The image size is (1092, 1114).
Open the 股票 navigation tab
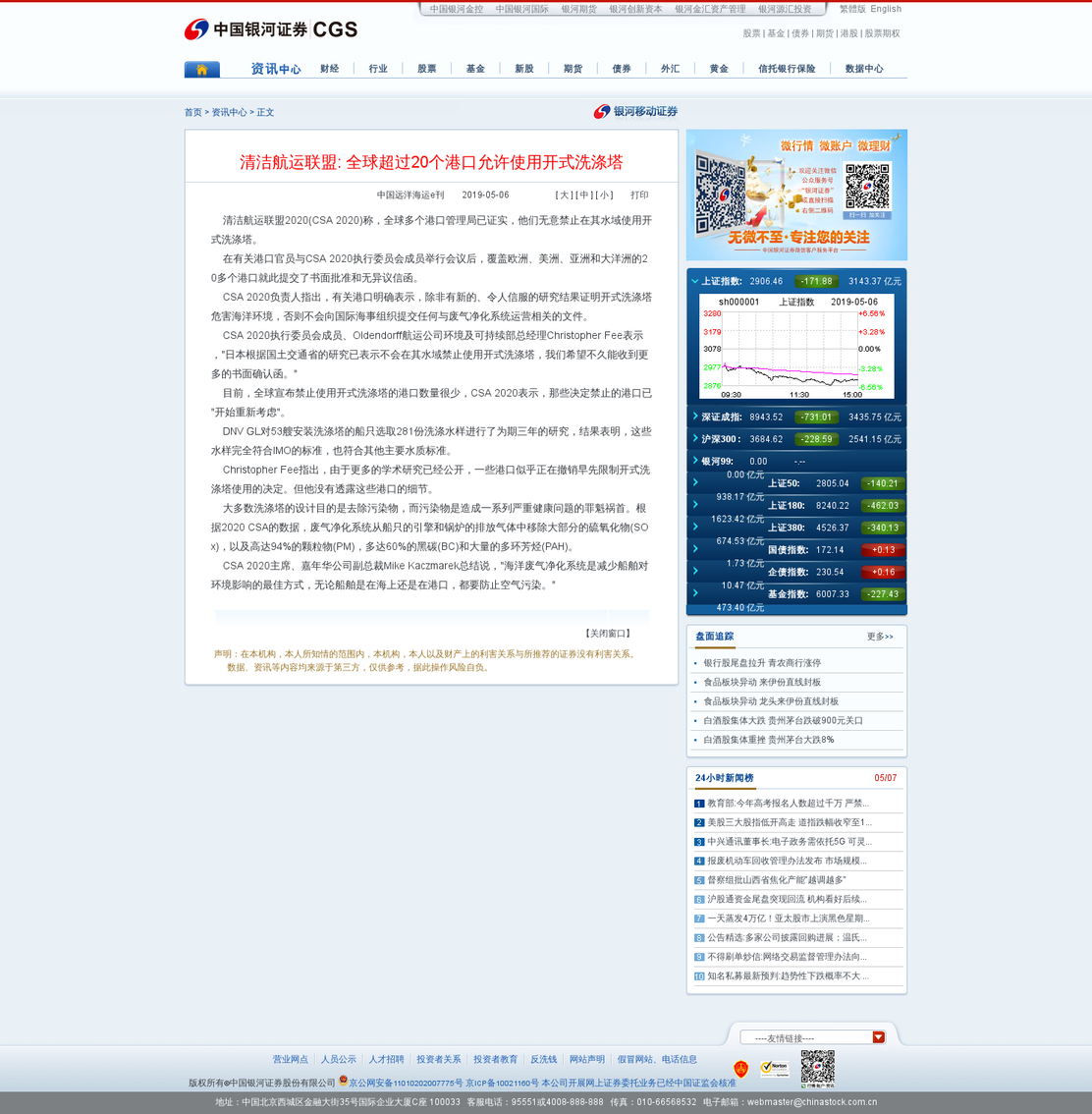(x=427, y=69)
